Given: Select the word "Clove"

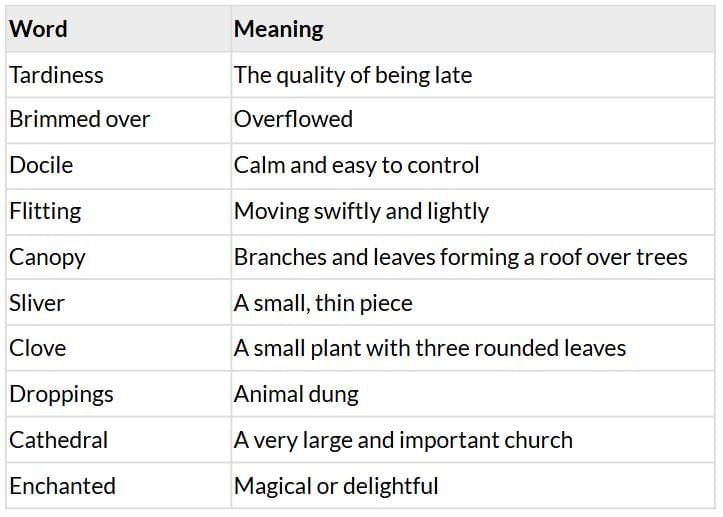Looking at the screenshot, I should pos(37,348).
